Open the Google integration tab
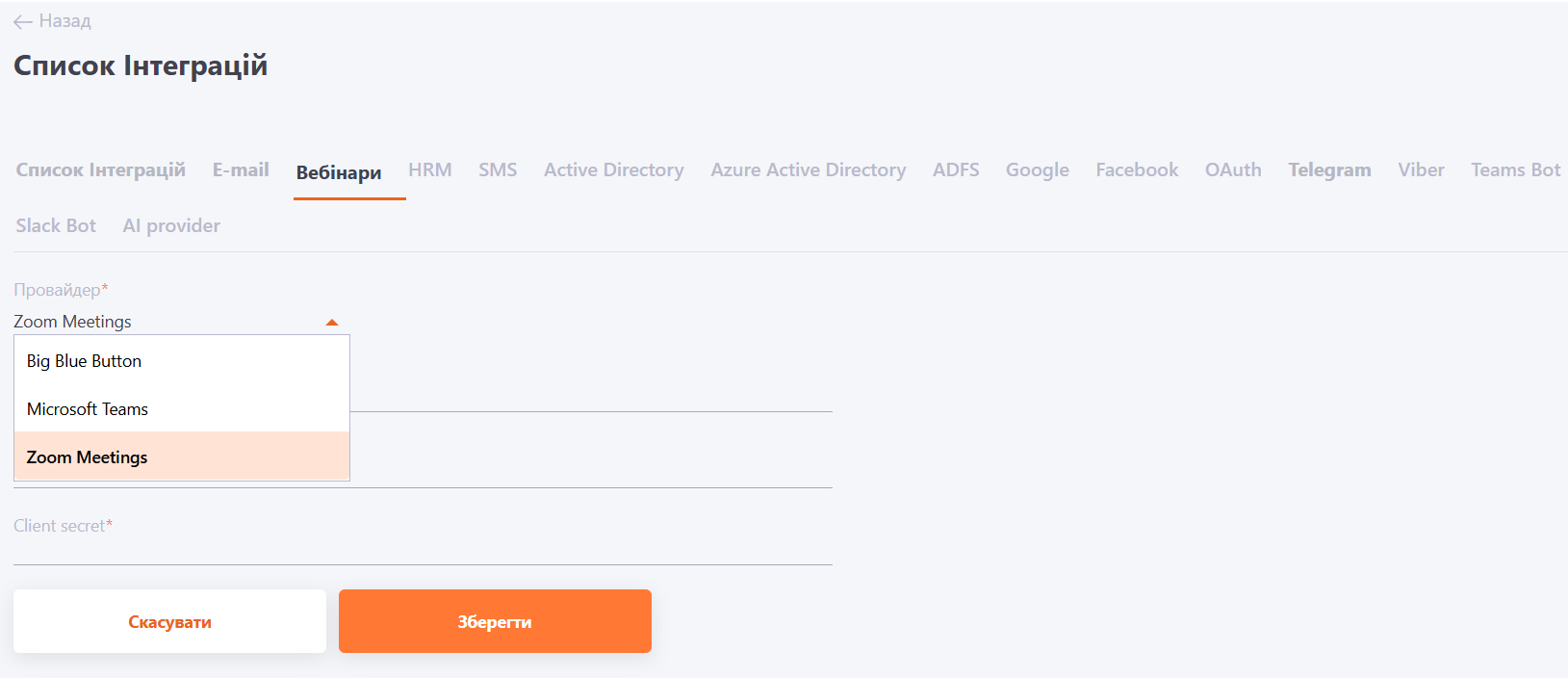1568x678 pixels. (1037, 170)
